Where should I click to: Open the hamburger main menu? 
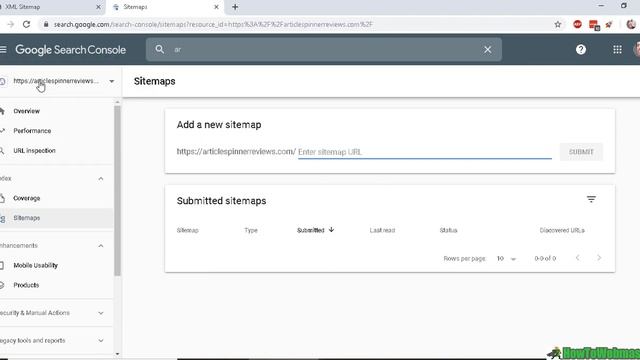[3, 50]
